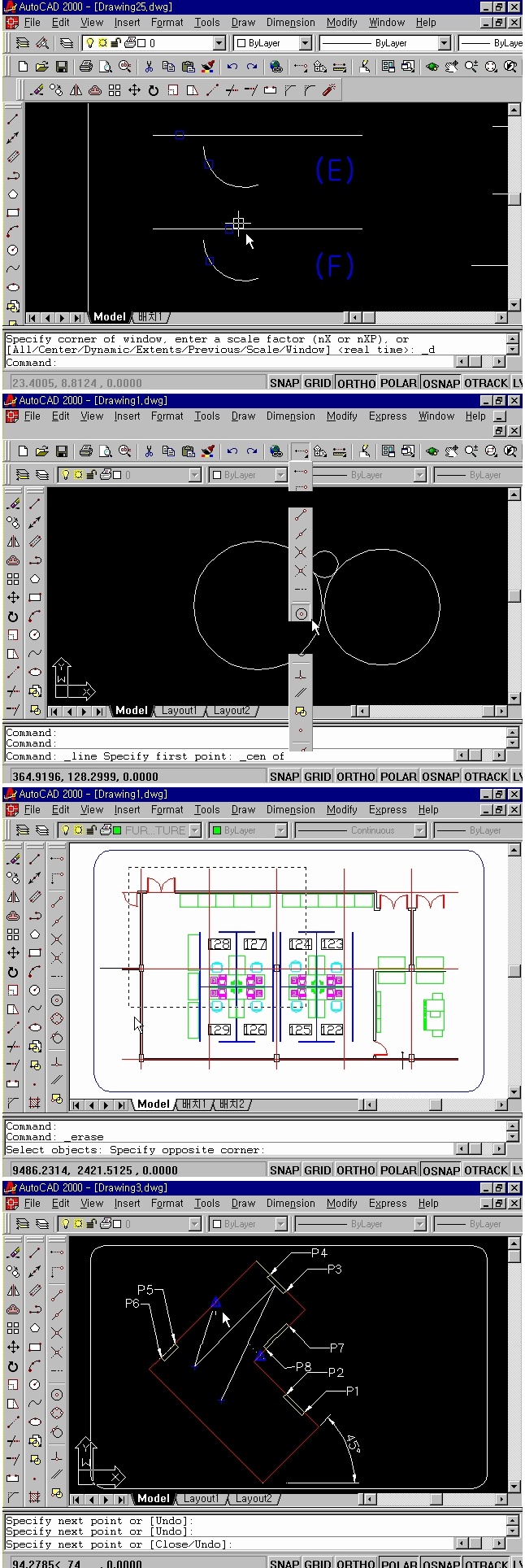The width and height of the screenshot is (525, 1568).
Task: Open Modify menu in floor-plan window
Action: (x=341, y=810)
